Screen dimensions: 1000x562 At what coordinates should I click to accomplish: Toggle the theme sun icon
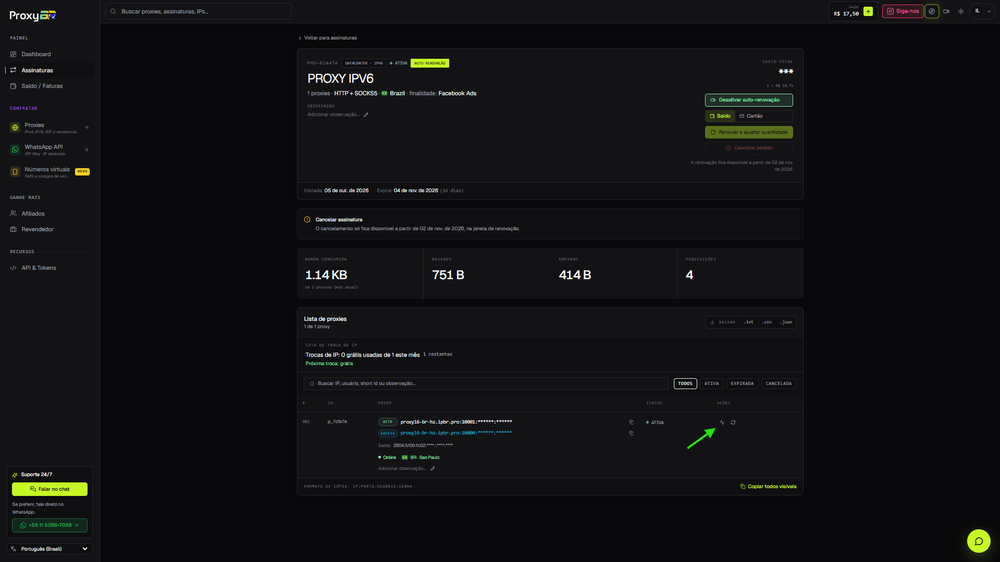[x=961, y=11]
